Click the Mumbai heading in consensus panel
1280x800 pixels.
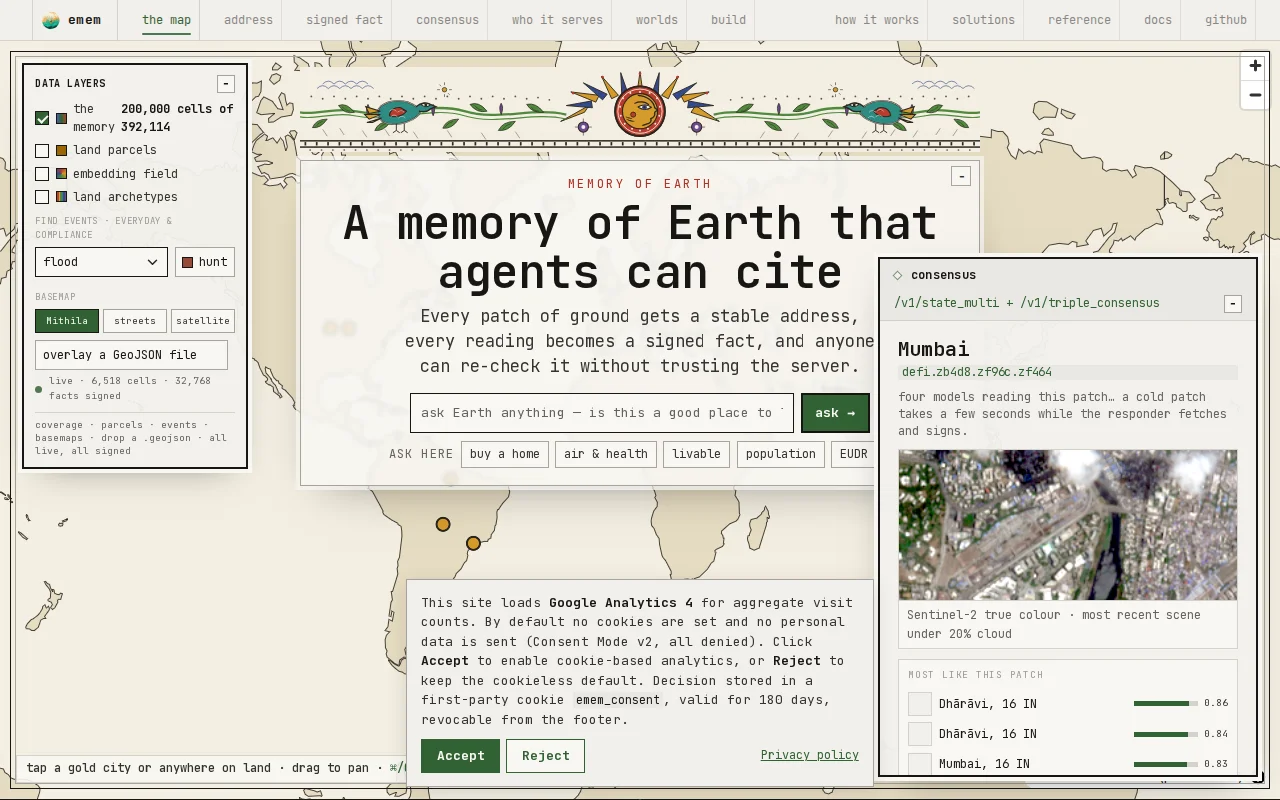tap(934, 349)
